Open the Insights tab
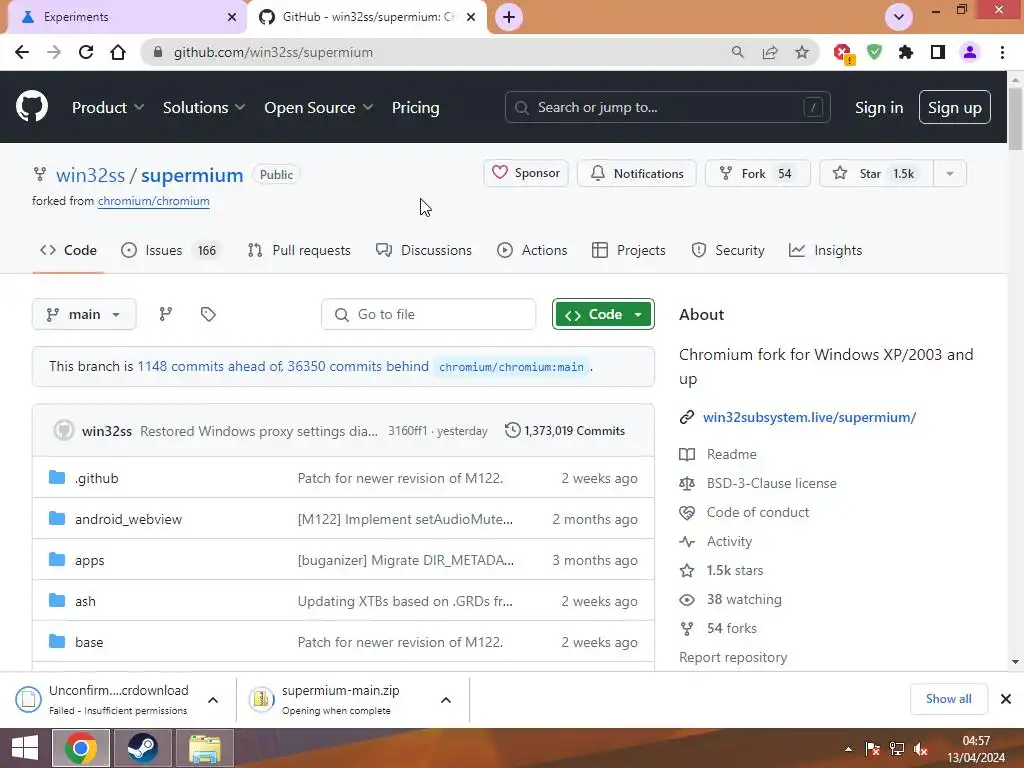The width and height of the screenshot is (1024, 768). [x=825, y=250]
